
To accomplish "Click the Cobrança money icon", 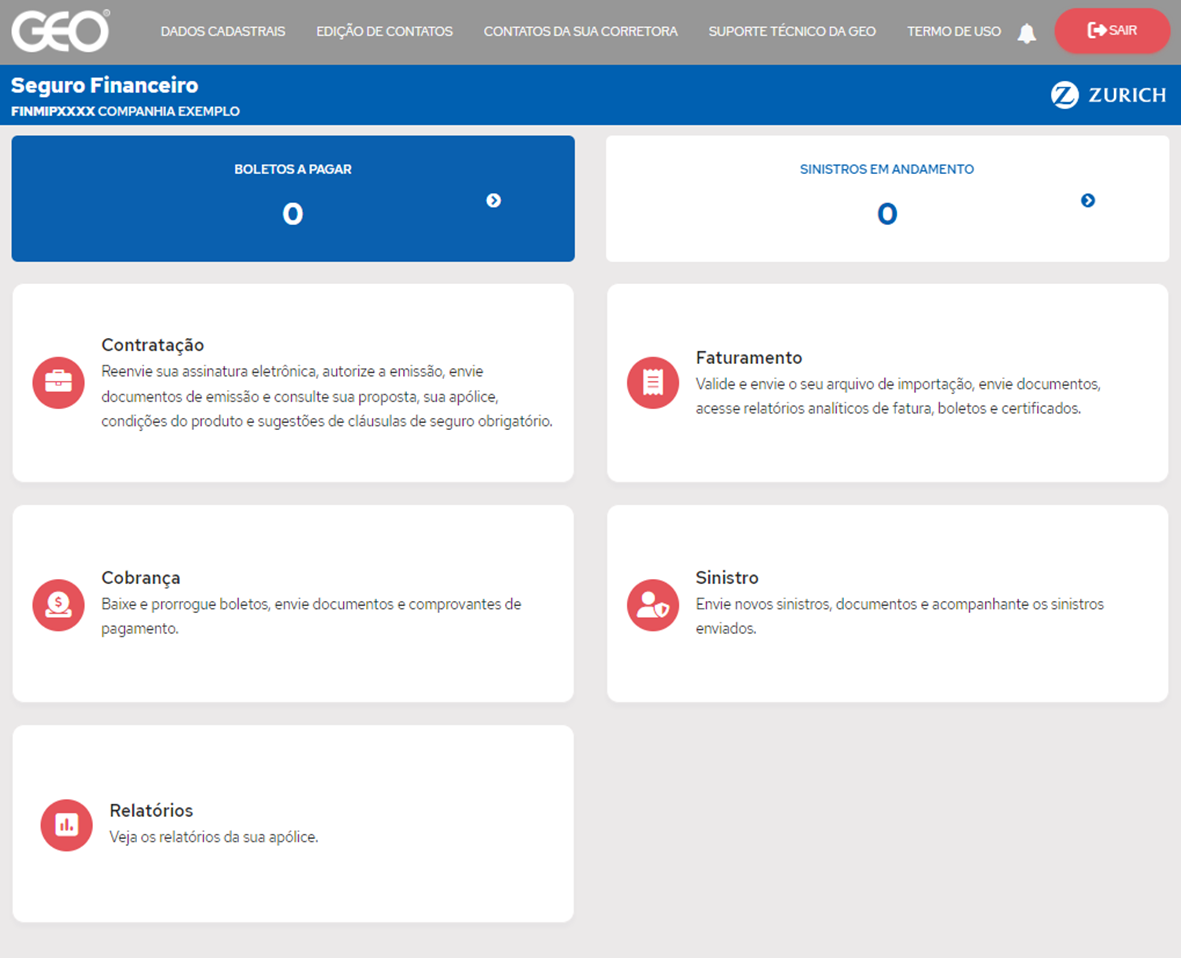I will click(58, 605).
